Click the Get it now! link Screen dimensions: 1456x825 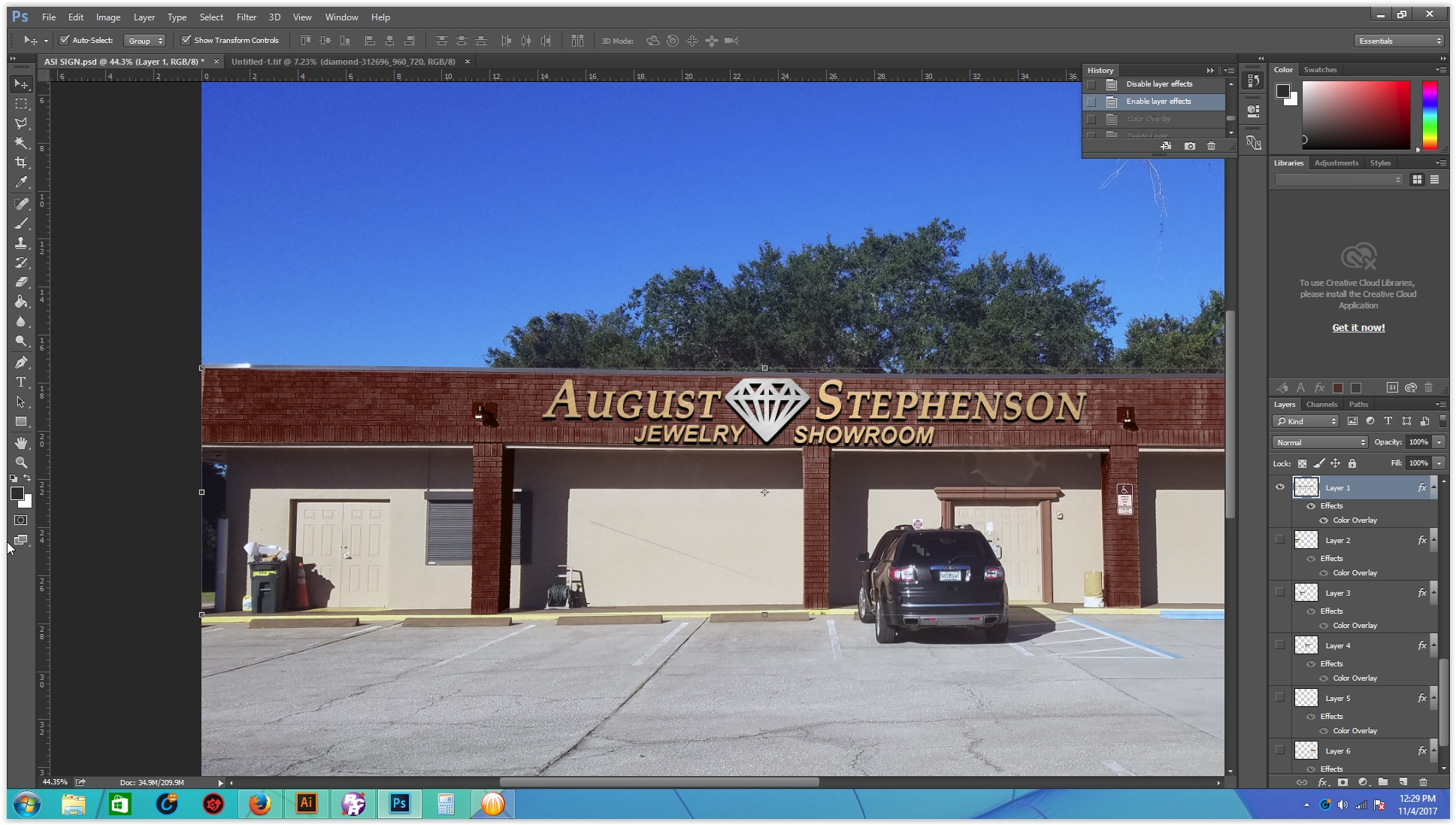coord(1358,327)
